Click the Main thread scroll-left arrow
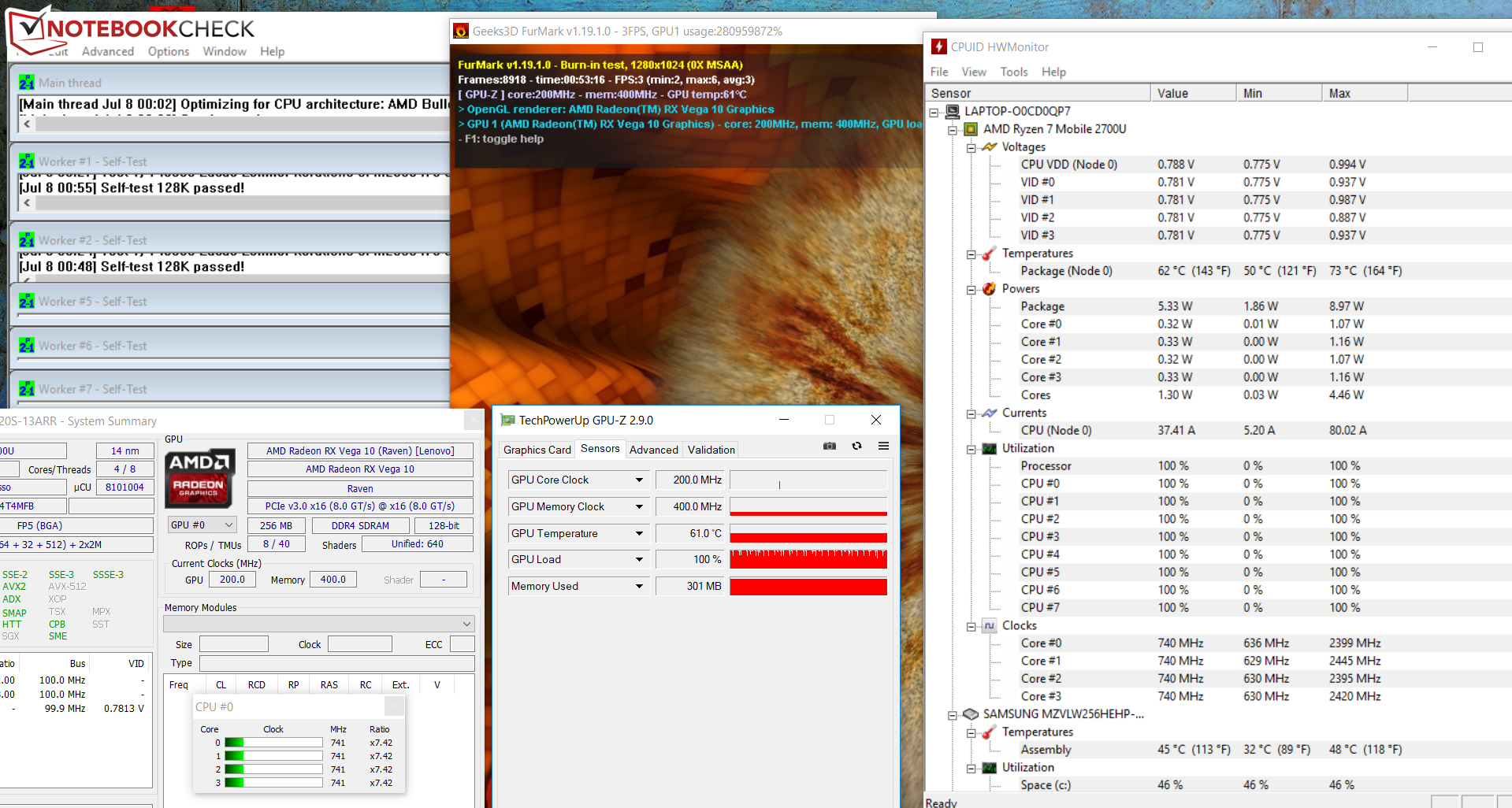Image resolution: width=1512 pixels, height=808 pixels. pos(27,124)
